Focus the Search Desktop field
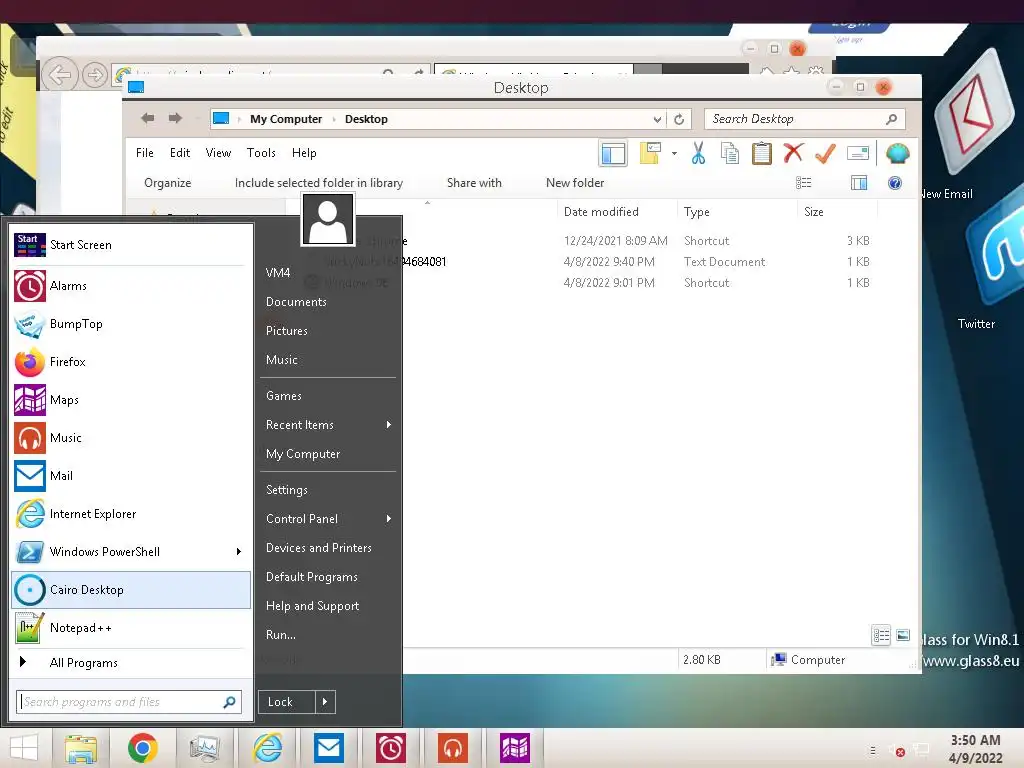 click(x=805, y=119)
